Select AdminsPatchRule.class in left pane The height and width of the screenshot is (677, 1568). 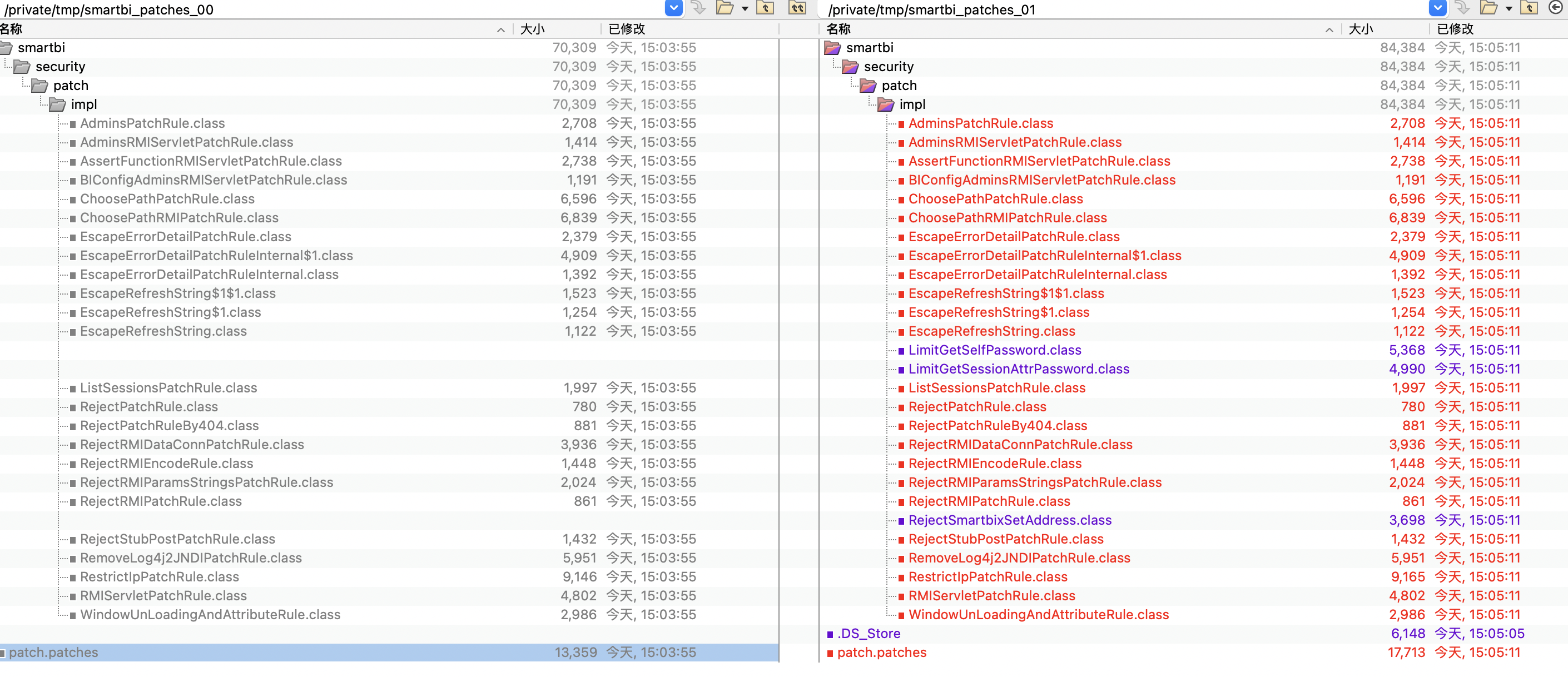point(152,123)
